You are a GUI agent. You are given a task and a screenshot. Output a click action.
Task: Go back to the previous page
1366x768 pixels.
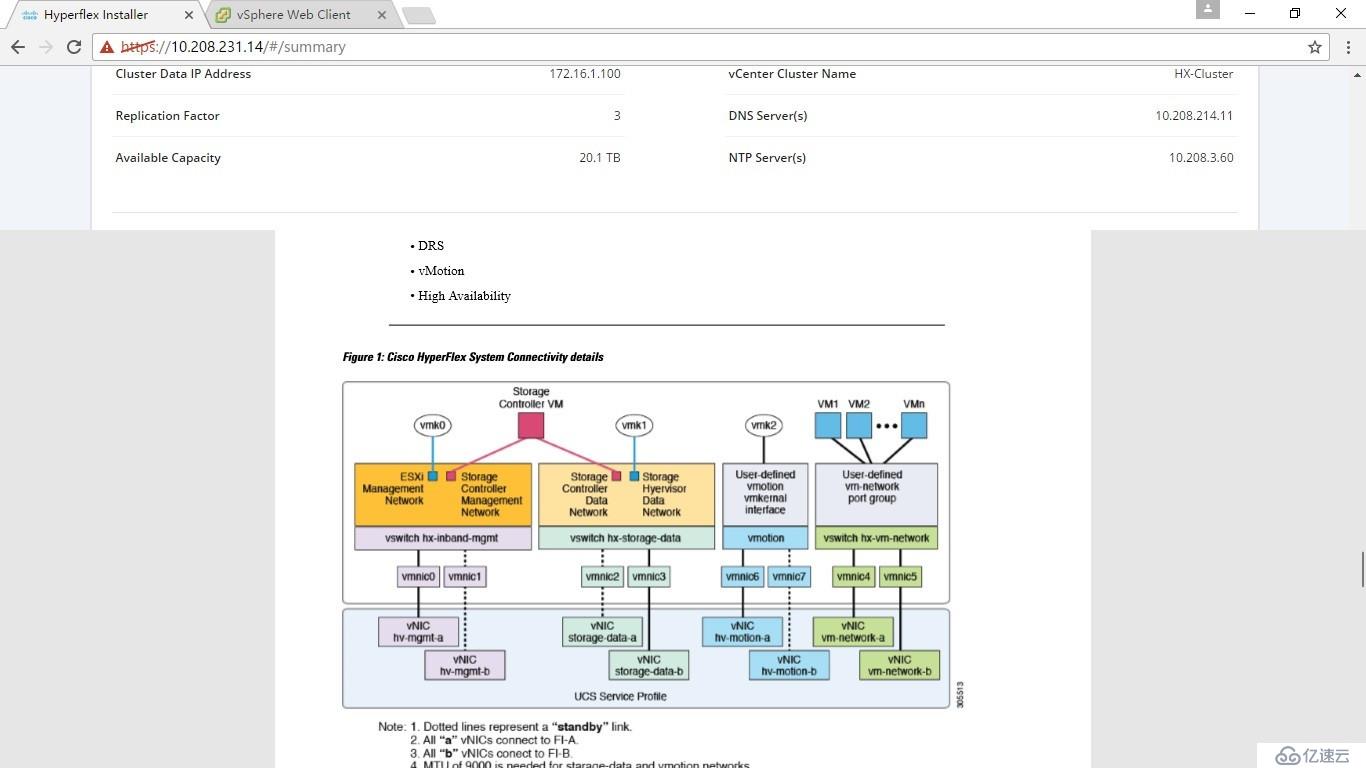pos(18,47)
